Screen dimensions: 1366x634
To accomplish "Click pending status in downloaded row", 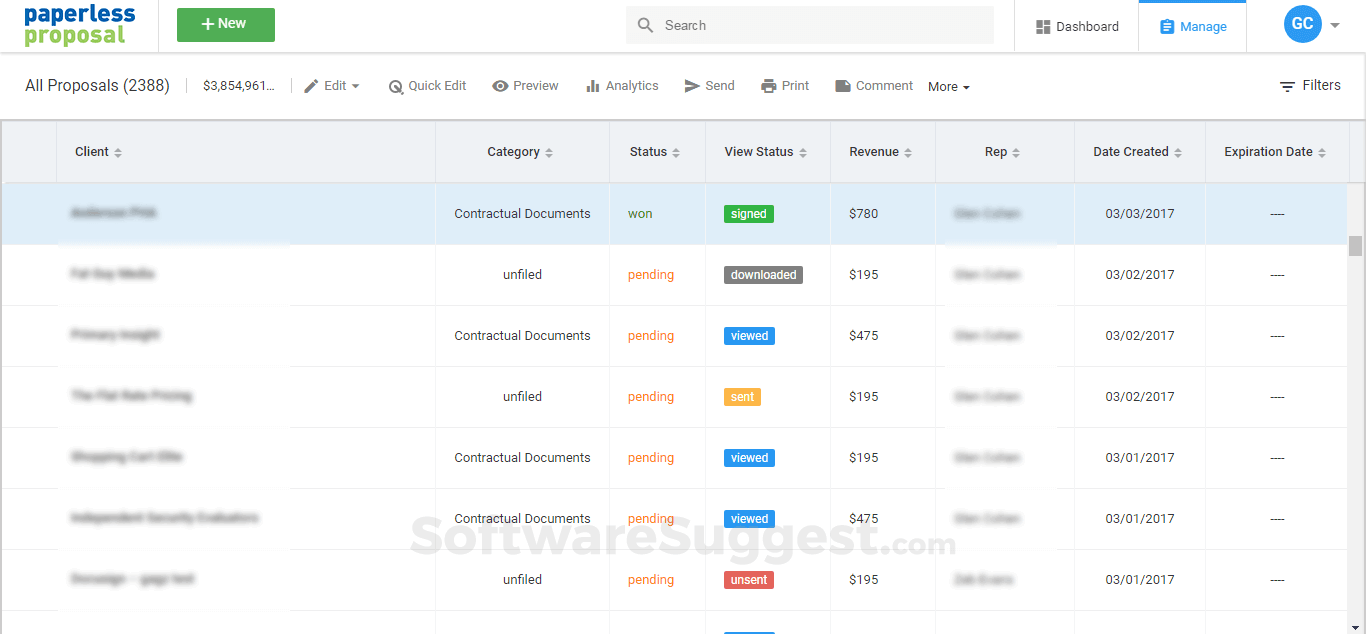I will pos(651,275).
